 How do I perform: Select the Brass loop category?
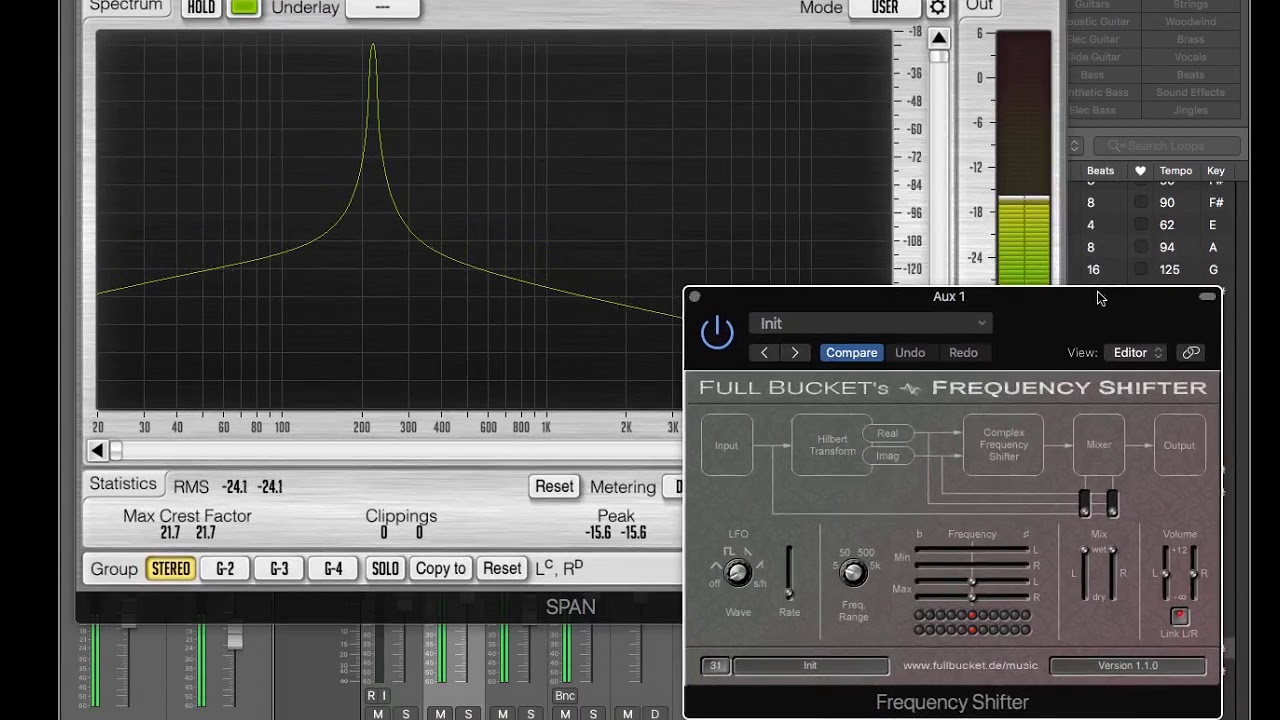(x=1190, y=39)
